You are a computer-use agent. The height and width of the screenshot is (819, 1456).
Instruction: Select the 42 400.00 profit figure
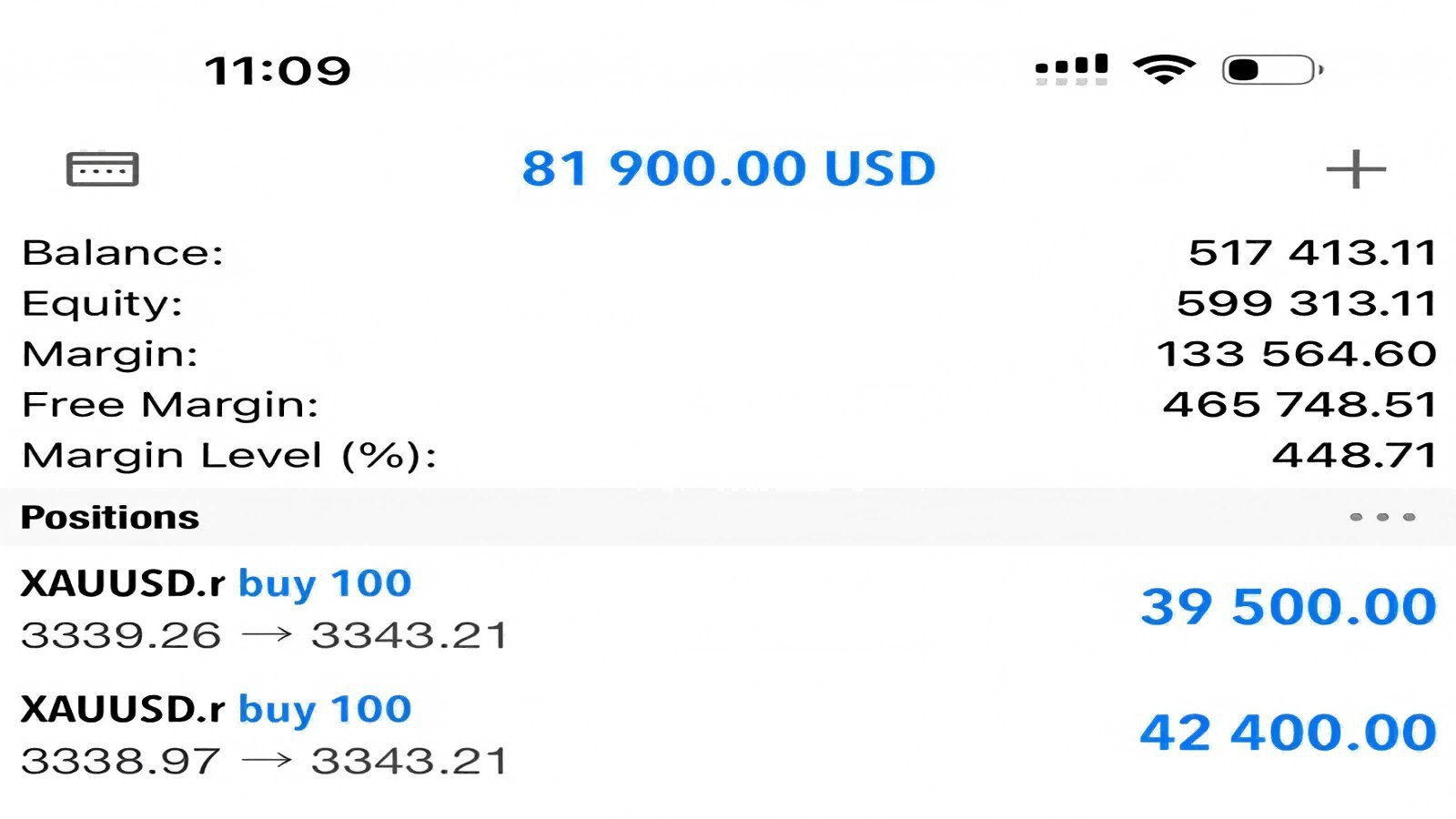1288,733
